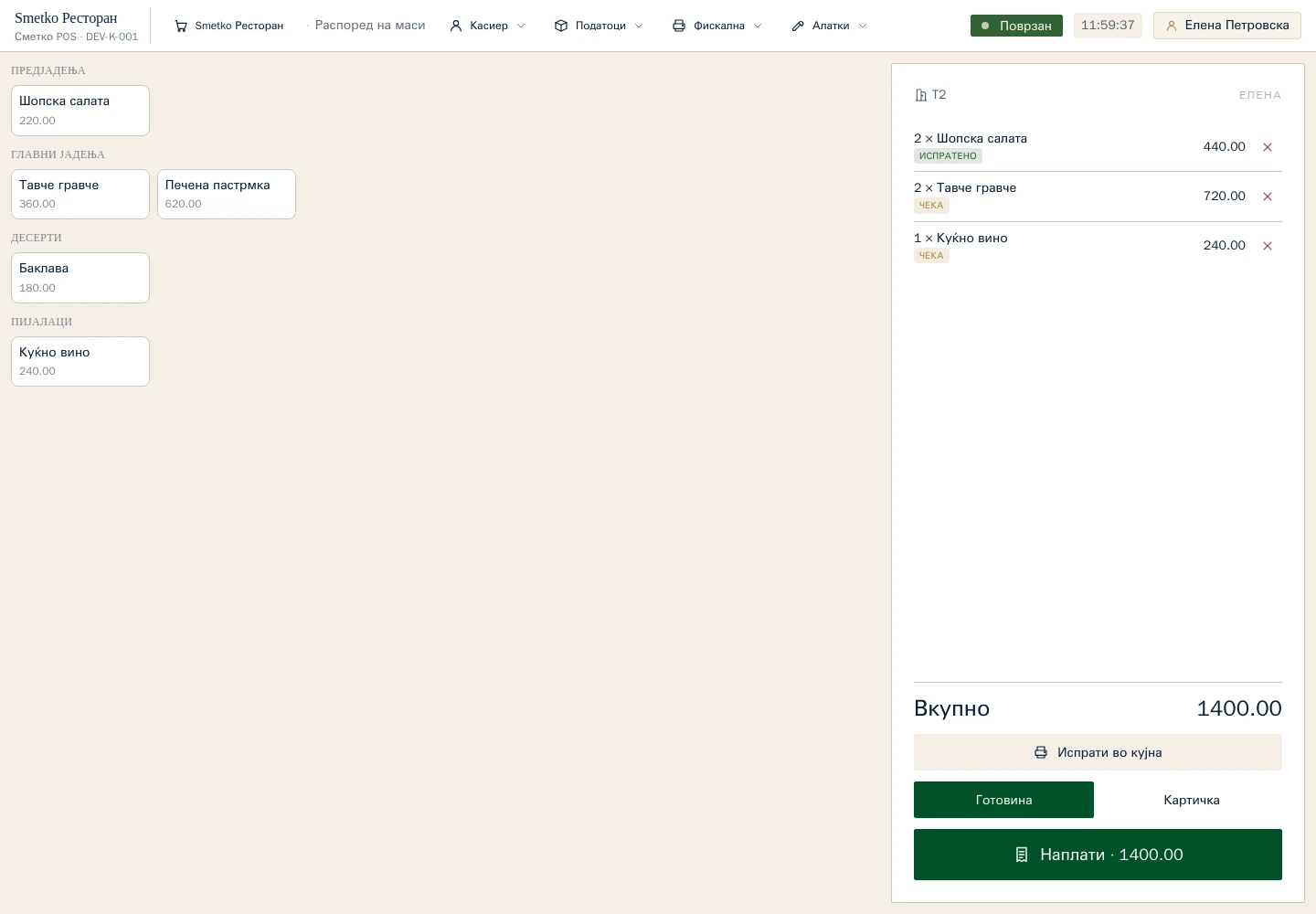Expand the Податоци dropdown chevron
Image resolution: width=1316 pixels, height=914 pixels.
(x=639, y=26)
